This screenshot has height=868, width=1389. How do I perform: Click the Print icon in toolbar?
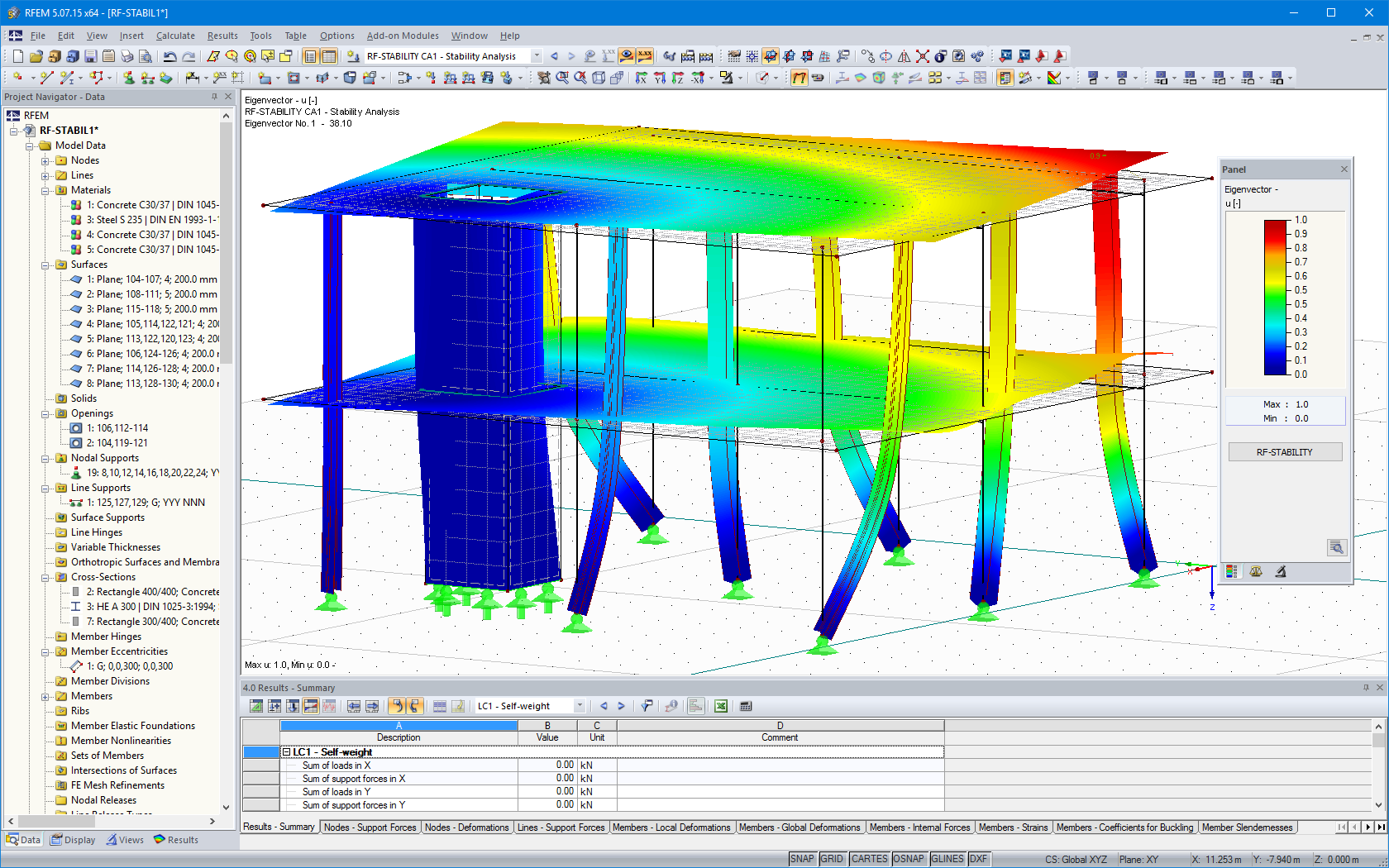pos(126,56)
